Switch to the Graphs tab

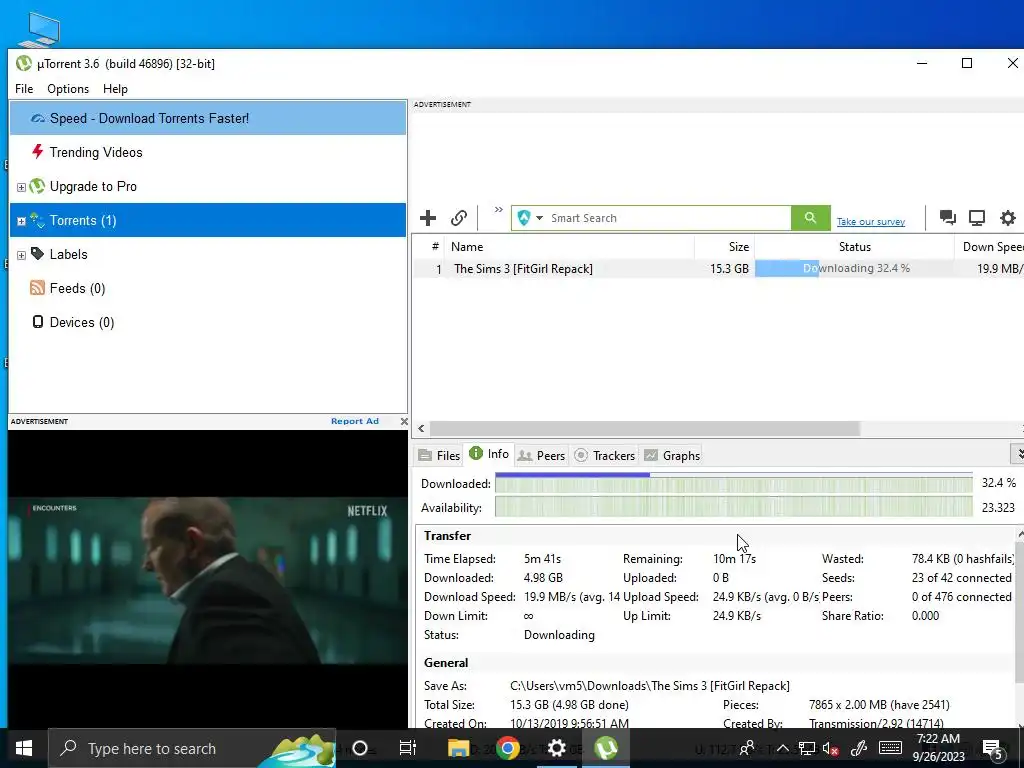(672, 455)
